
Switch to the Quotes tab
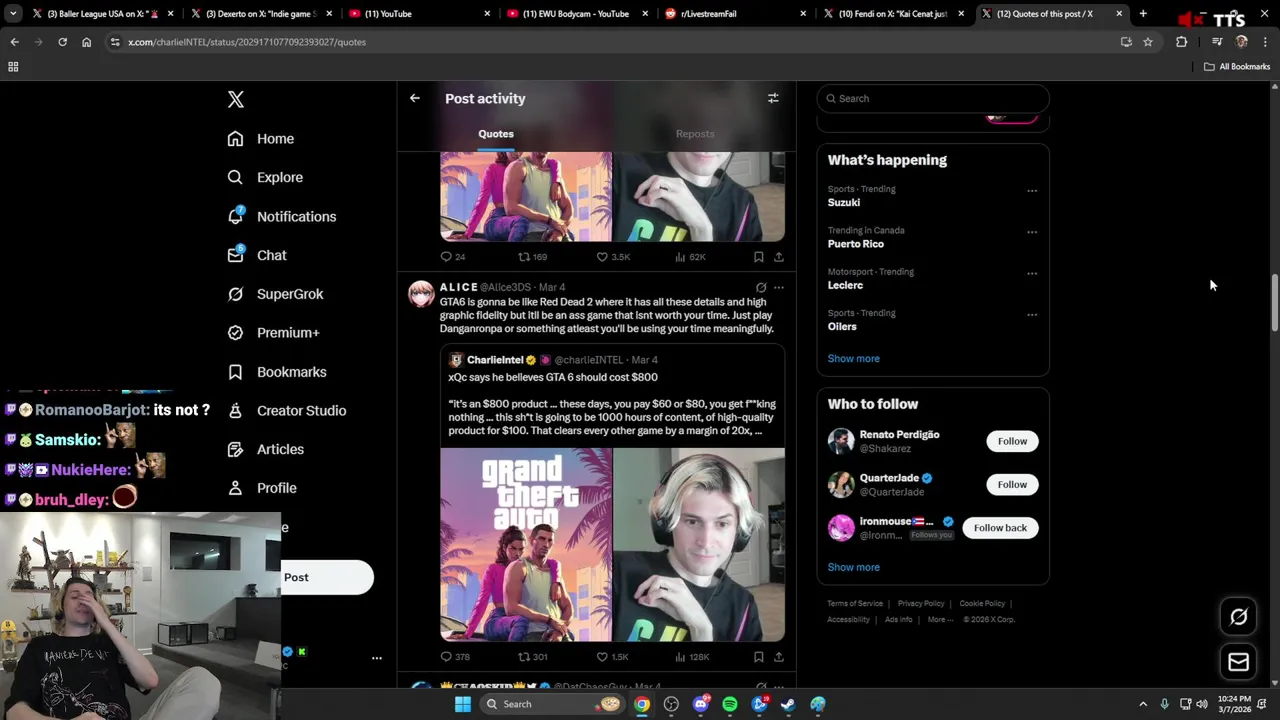[x=496, y=134]
